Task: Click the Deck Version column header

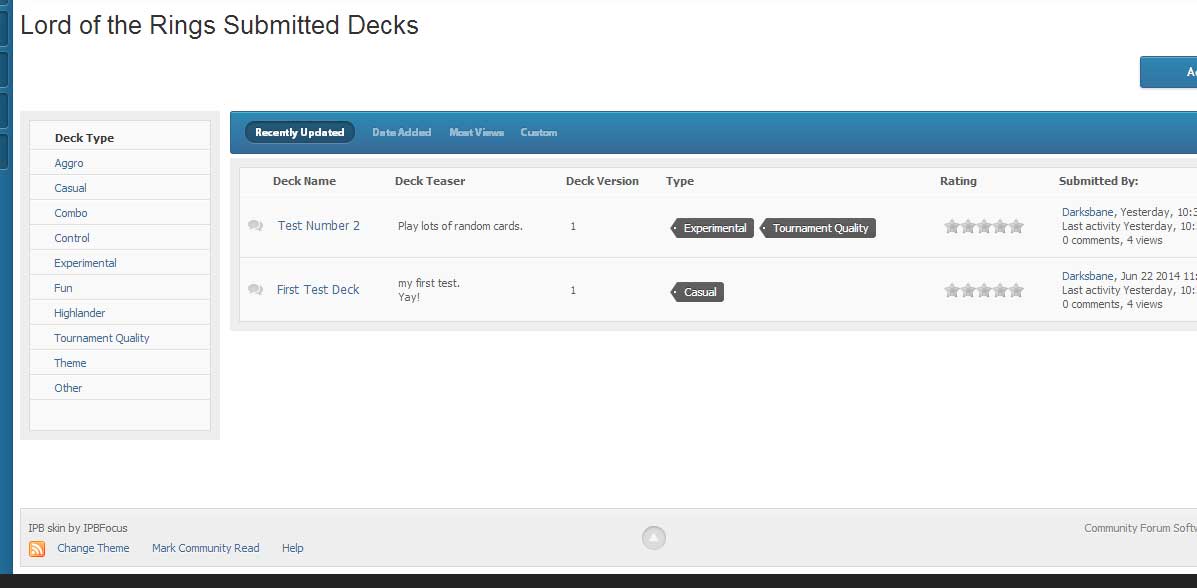Action: (602, 181)
